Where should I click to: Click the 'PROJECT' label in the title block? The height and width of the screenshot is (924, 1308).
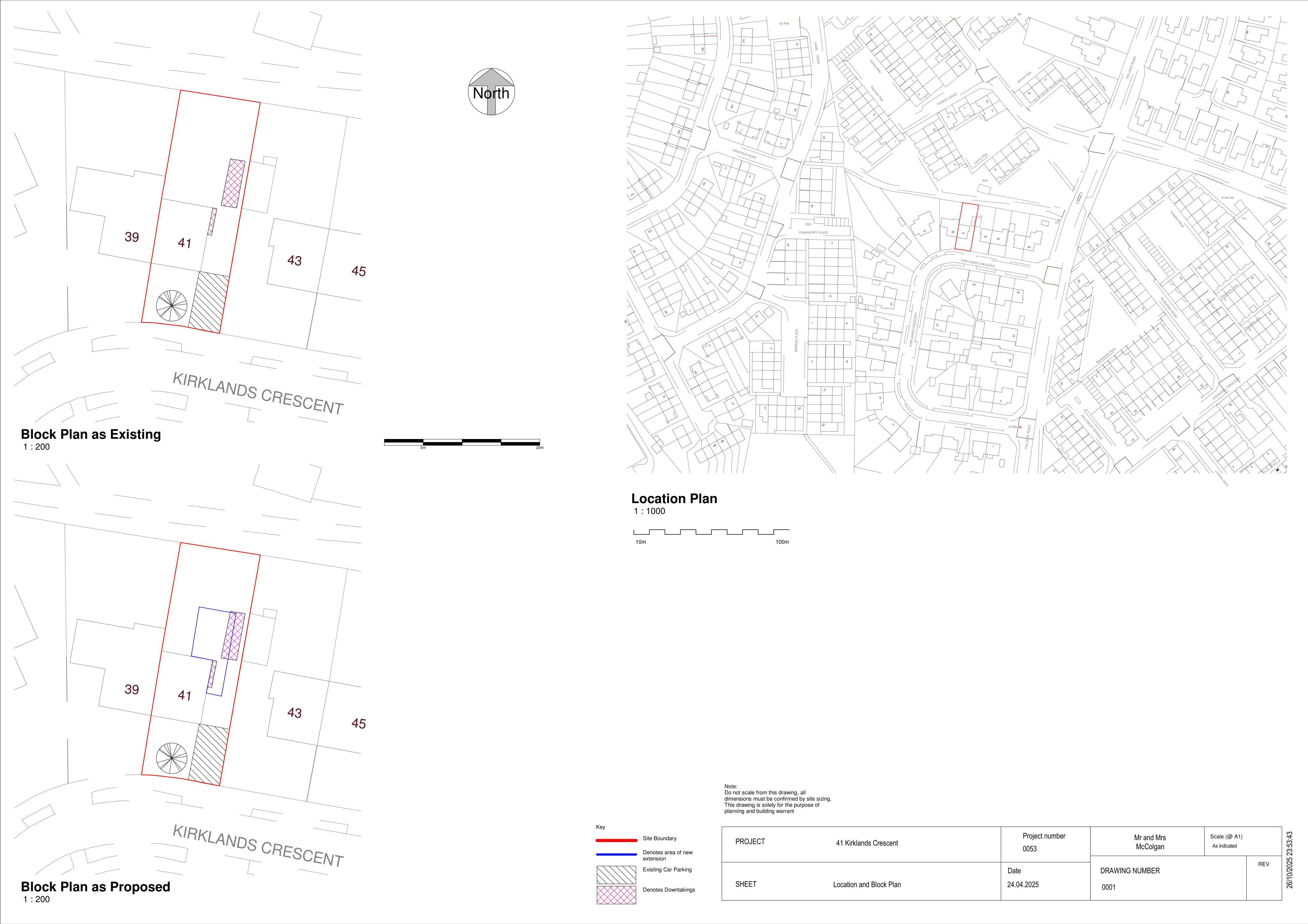tap(750, 841)
